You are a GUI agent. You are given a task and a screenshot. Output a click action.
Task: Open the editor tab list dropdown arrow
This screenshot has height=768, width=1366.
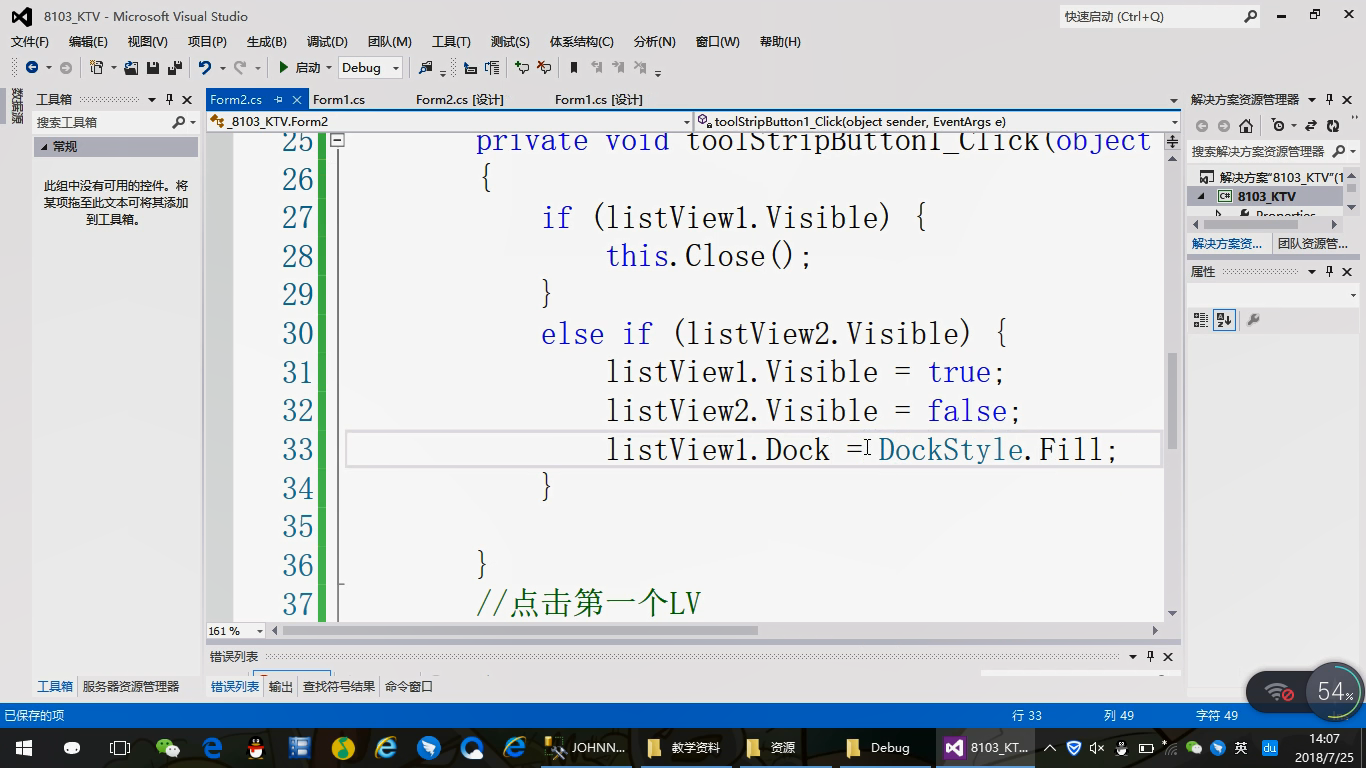pyautogui.click(x=1173, y=100)
